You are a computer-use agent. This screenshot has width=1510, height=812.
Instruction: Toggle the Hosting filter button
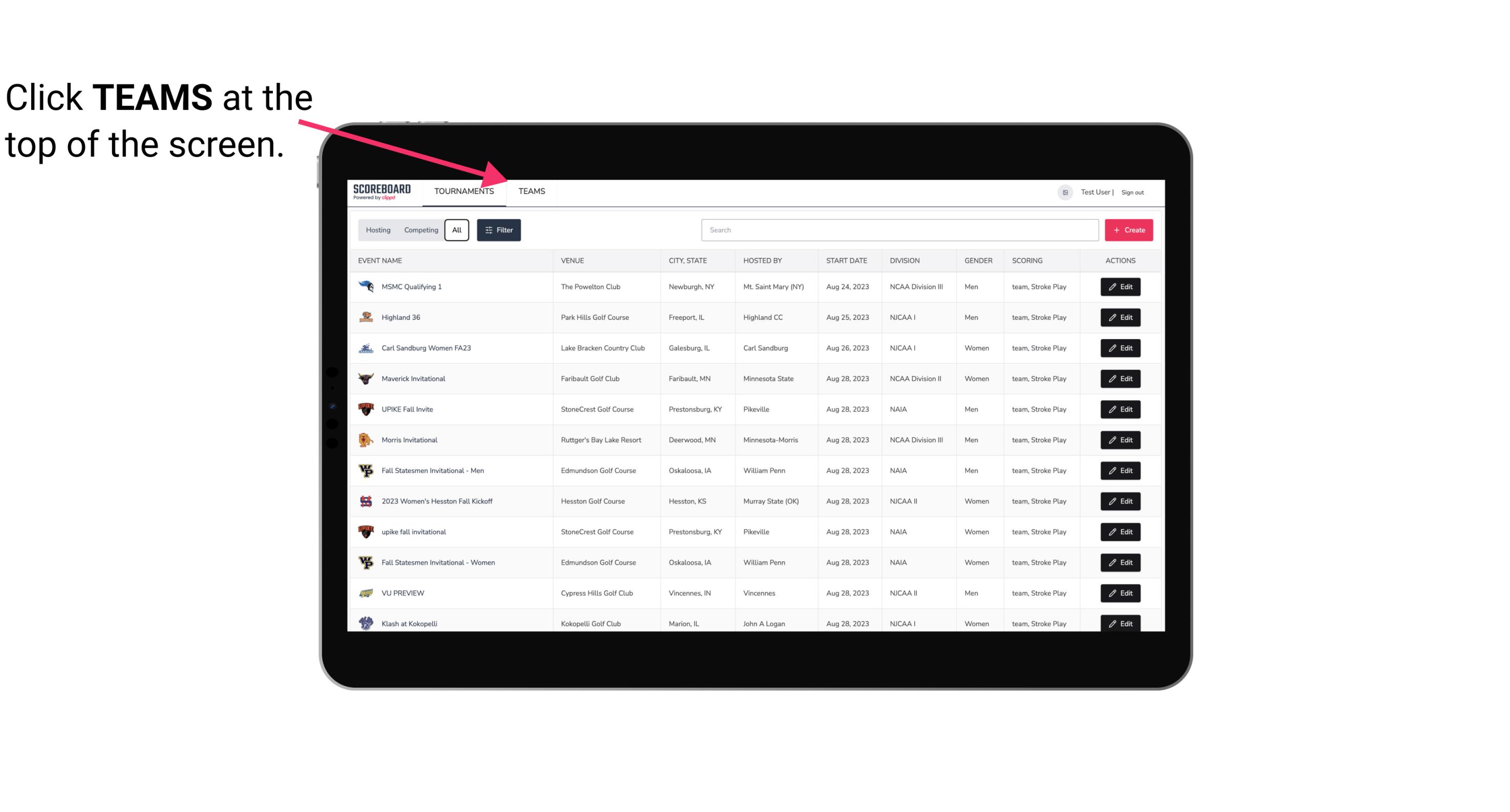(x=378, y=230)
